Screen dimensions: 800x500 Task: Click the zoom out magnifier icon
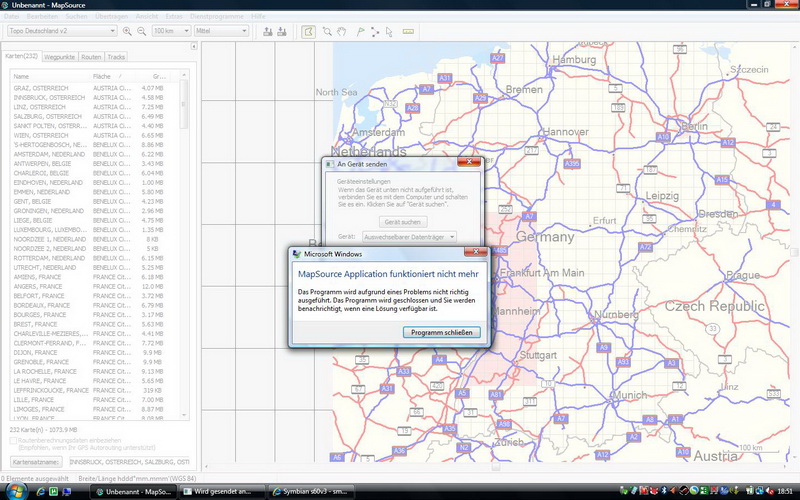tap(141, 32)
